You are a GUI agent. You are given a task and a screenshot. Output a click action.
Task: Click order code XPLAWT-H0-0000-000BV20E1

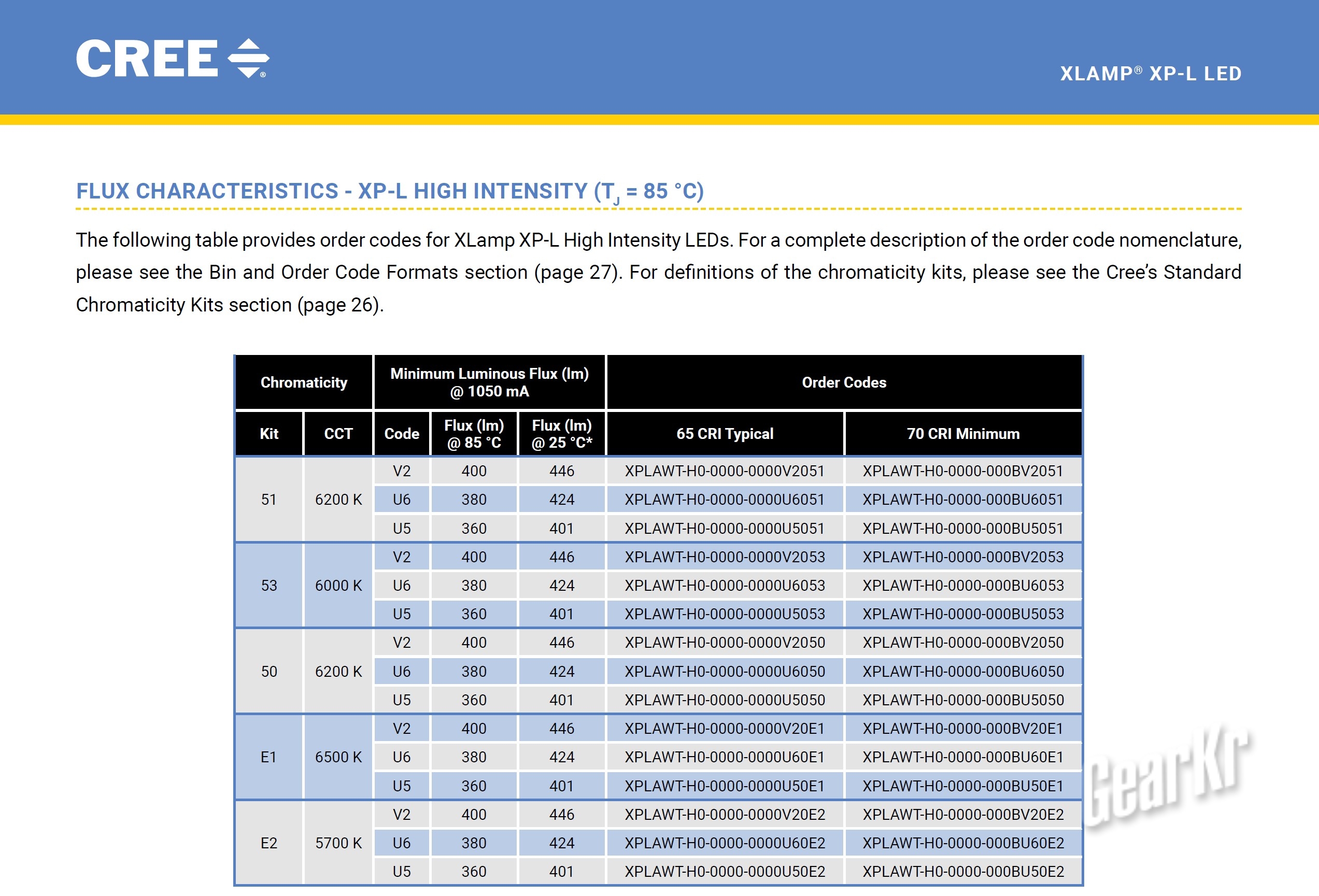963,729
